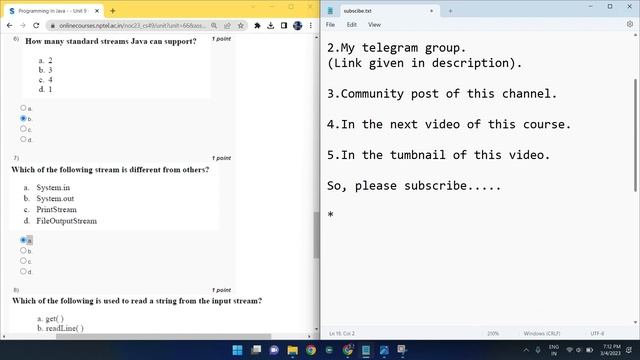640x360 pixels.
Task: Click the forward arrow in Chrome
Action: pyautogui.click(x=23, y=25)
